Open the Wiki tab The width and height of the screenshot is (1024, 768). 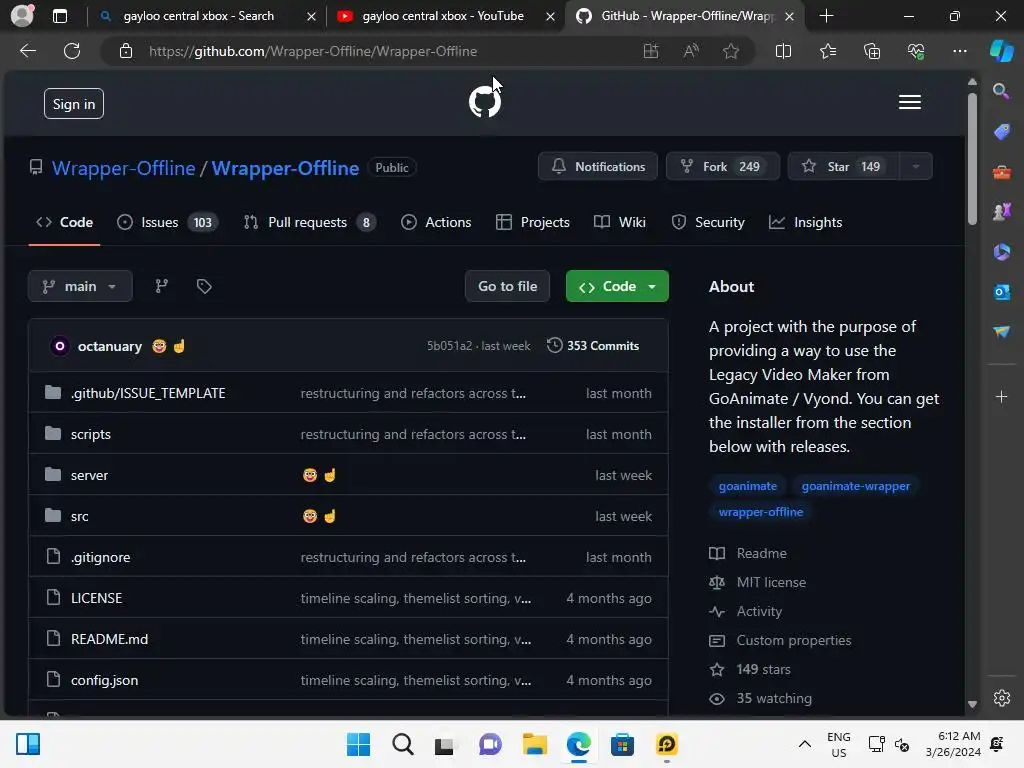tap(620, 222)
